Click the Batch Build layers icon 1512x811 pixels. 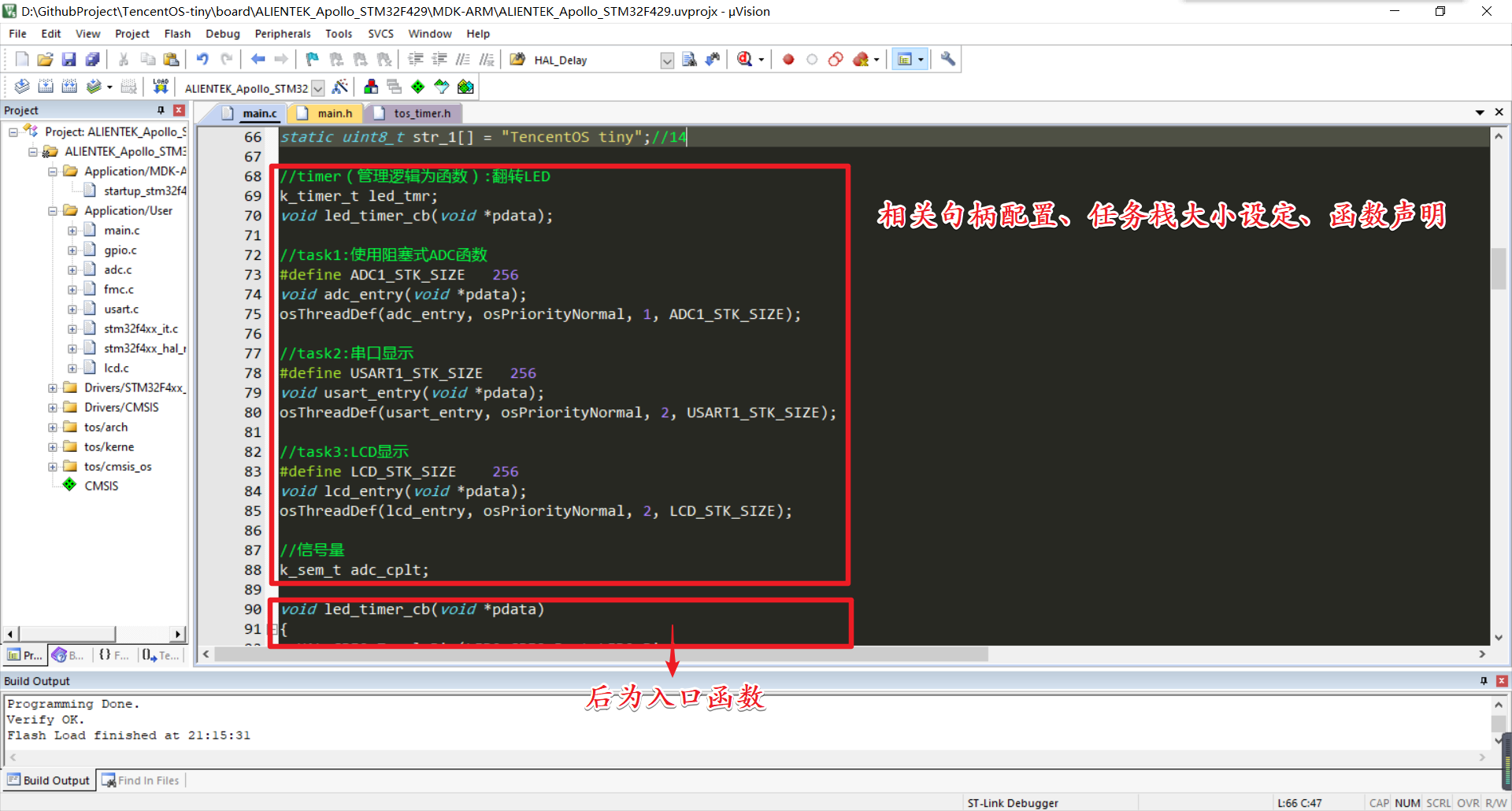pyautogui.click(x=94, y=87)
